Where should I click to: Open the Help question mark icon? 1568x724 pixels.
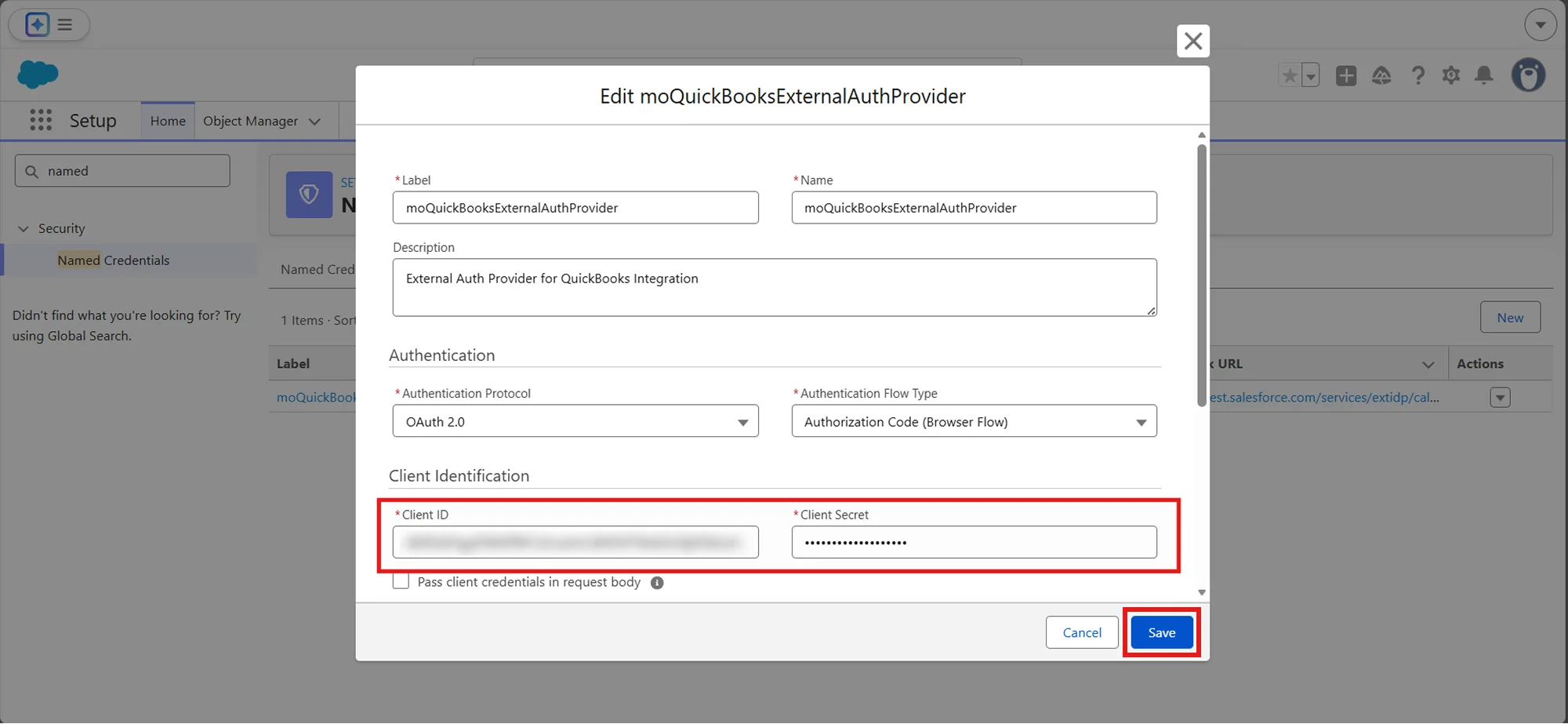[x=1417, y=75]
